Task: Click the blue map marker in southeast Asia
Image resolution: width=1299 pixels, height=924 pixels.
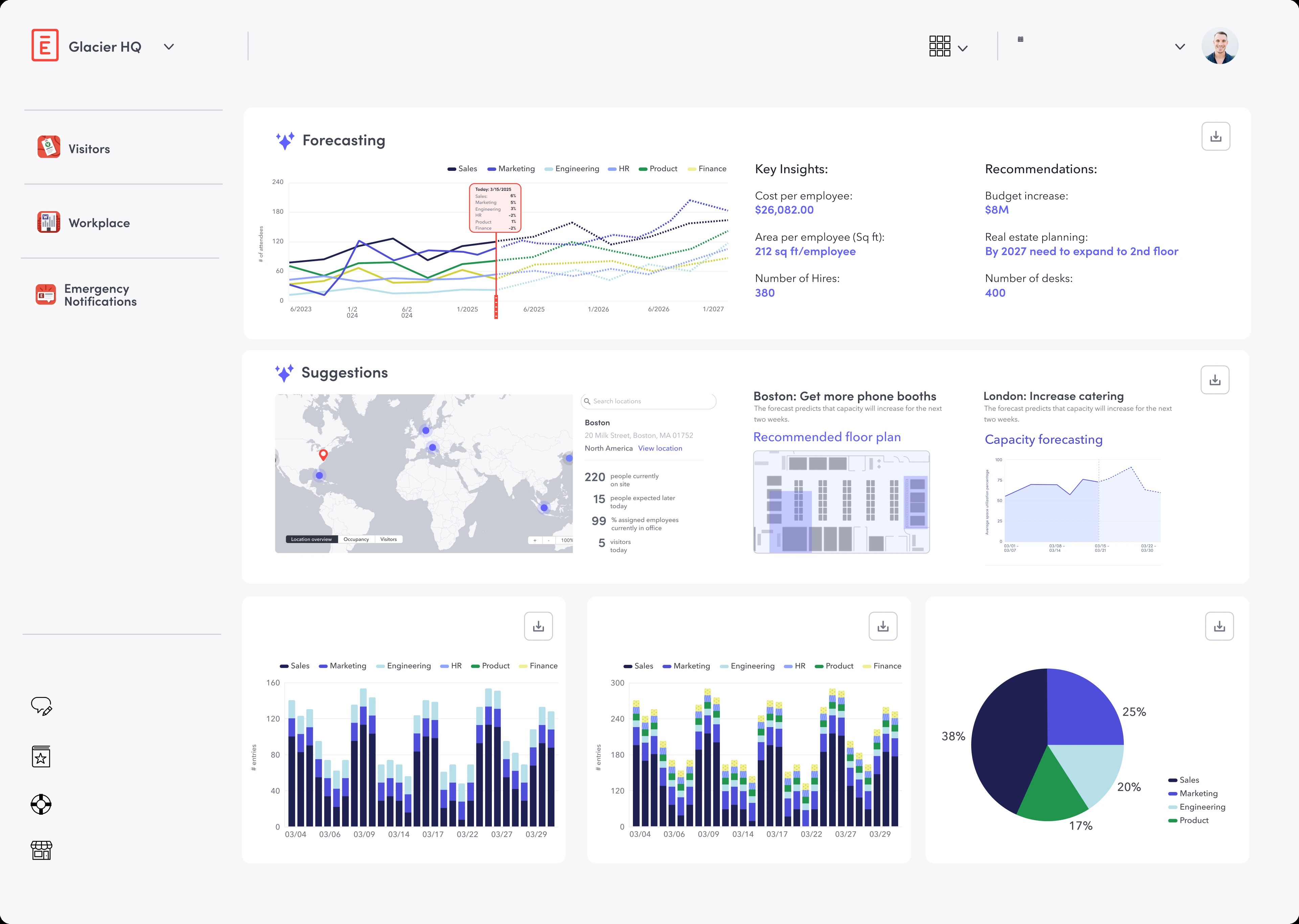Action: [544, 508]
